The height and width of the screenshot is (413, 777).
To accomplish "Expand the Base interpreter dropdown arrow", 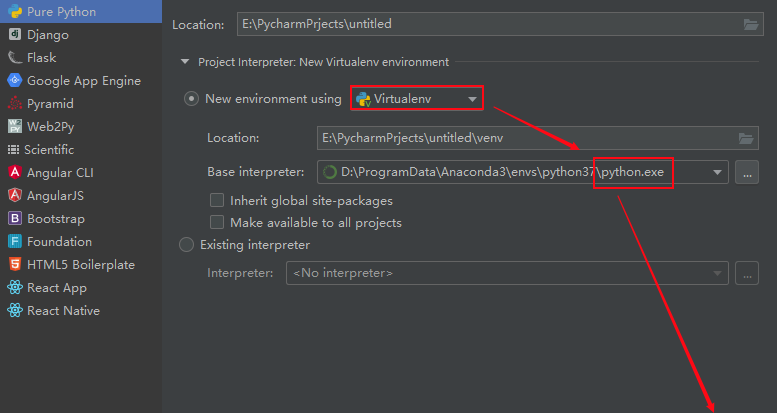I will (717, 172).
